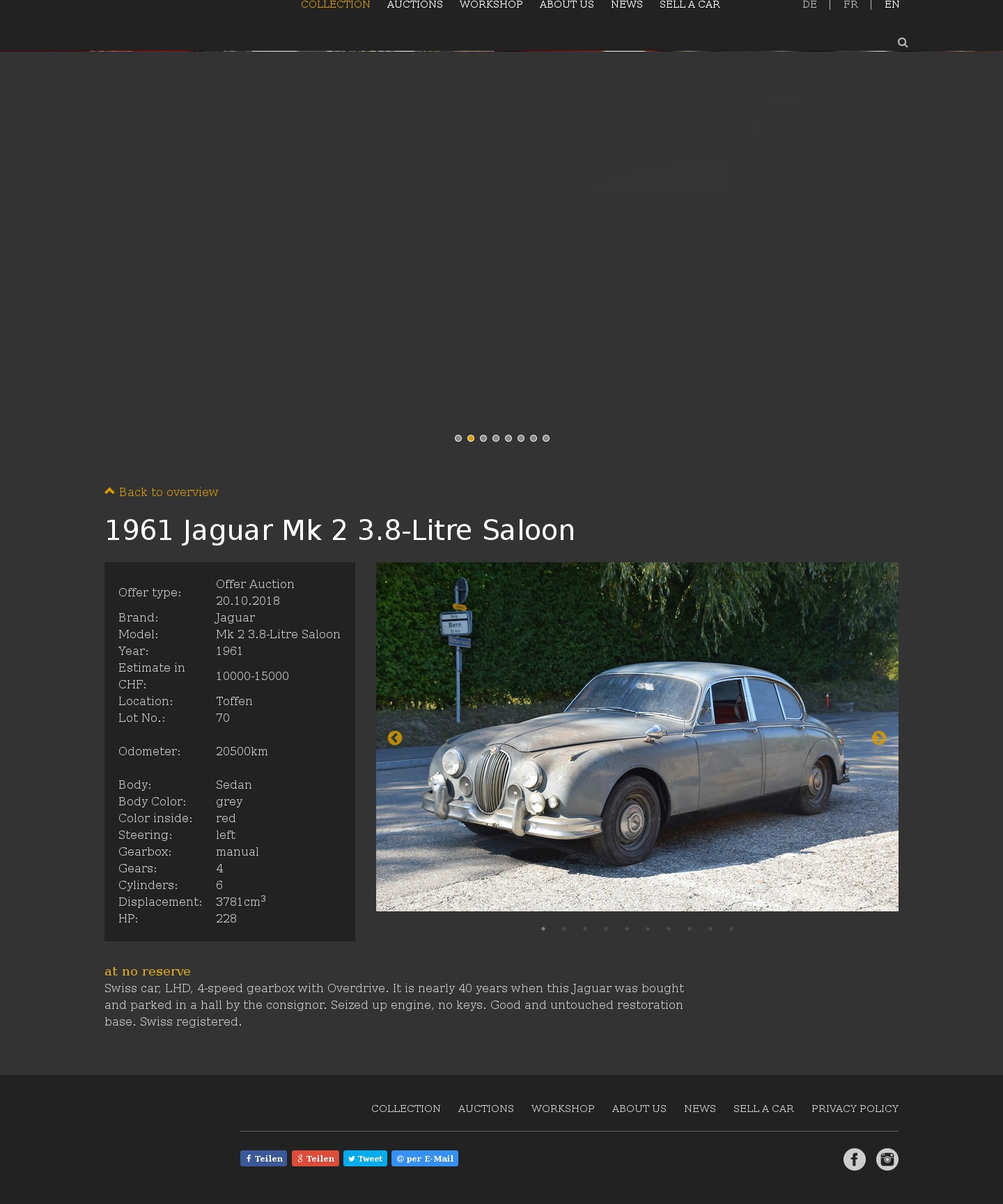
Task: Open the search magnifier icon
Action: point(903,43)
